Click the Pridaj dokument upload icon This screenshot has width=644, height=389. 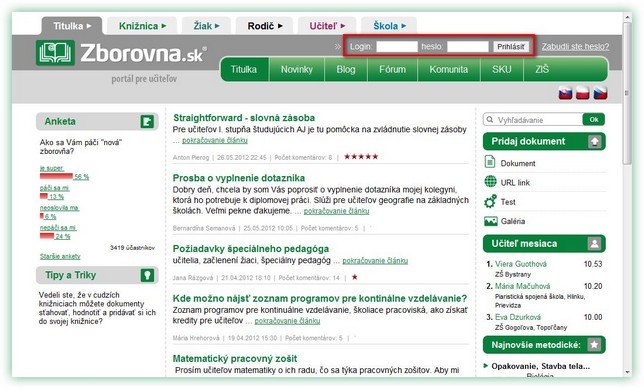[x=595, y=141]
